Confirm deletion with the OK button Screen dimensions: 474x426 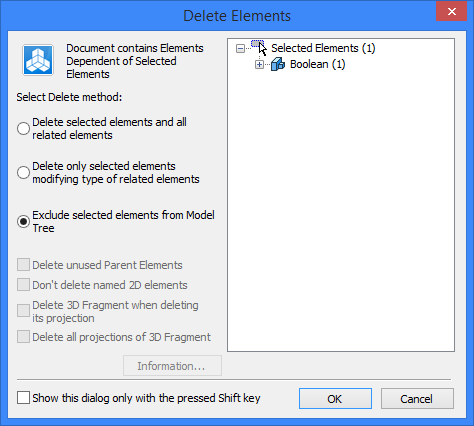point(335,398)
